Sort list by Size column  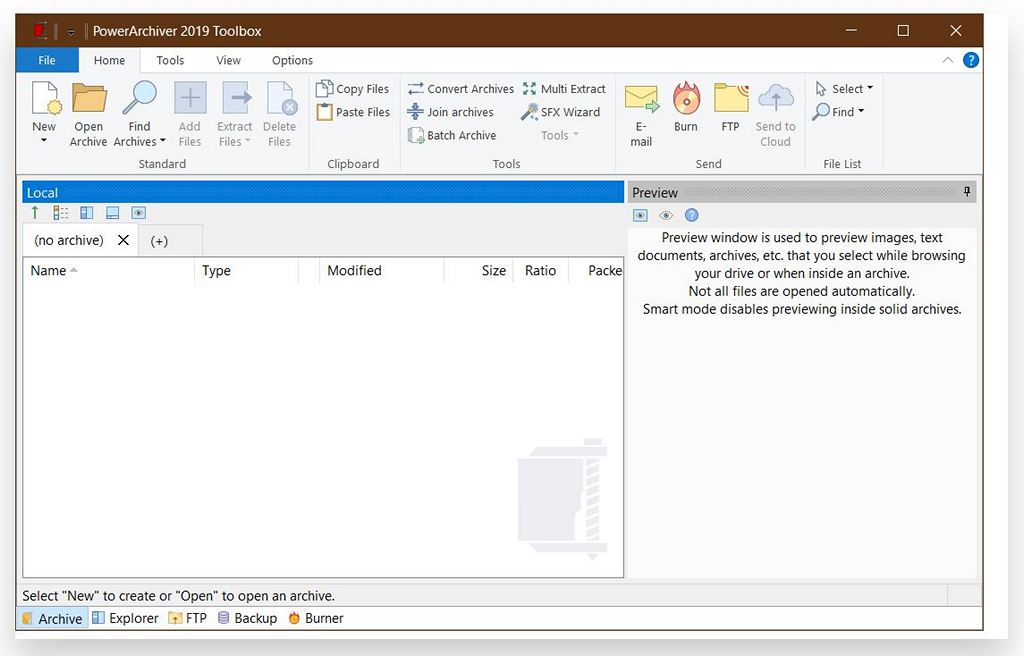[x=478, y=271]
